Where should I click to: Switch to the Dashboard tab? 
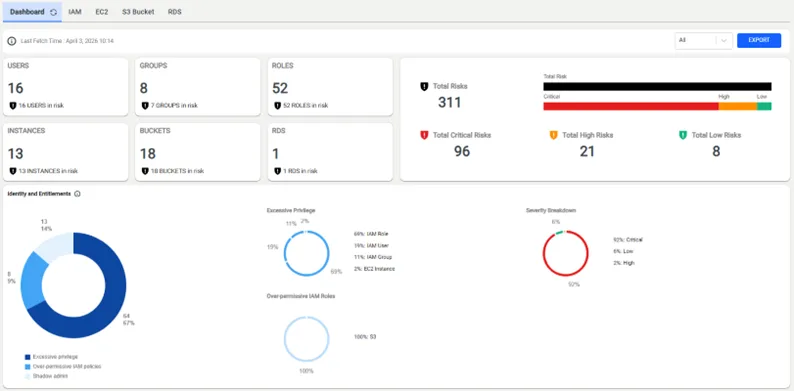click(32, 12)
